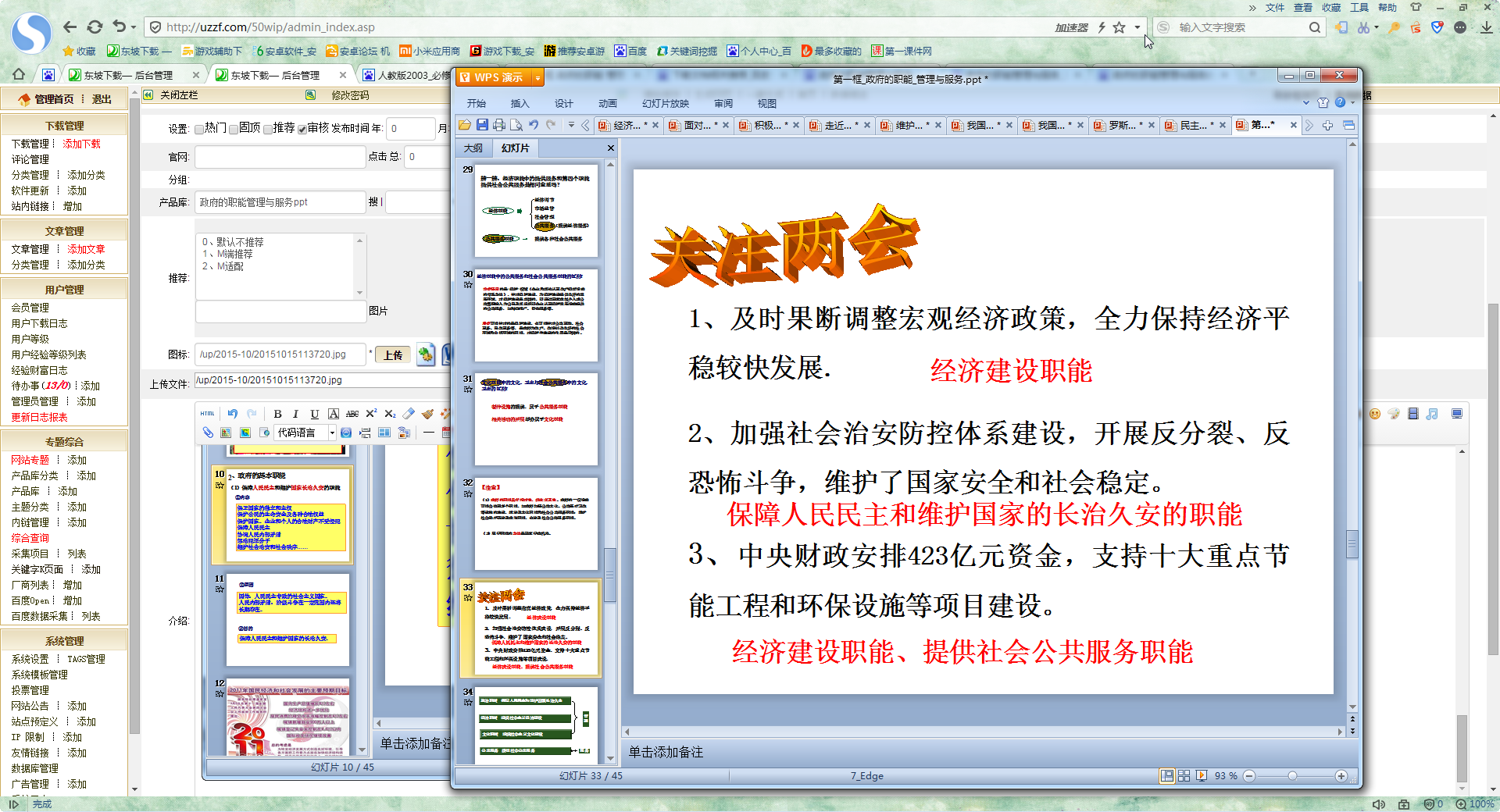Show previous document tabs in WPS

585,125
